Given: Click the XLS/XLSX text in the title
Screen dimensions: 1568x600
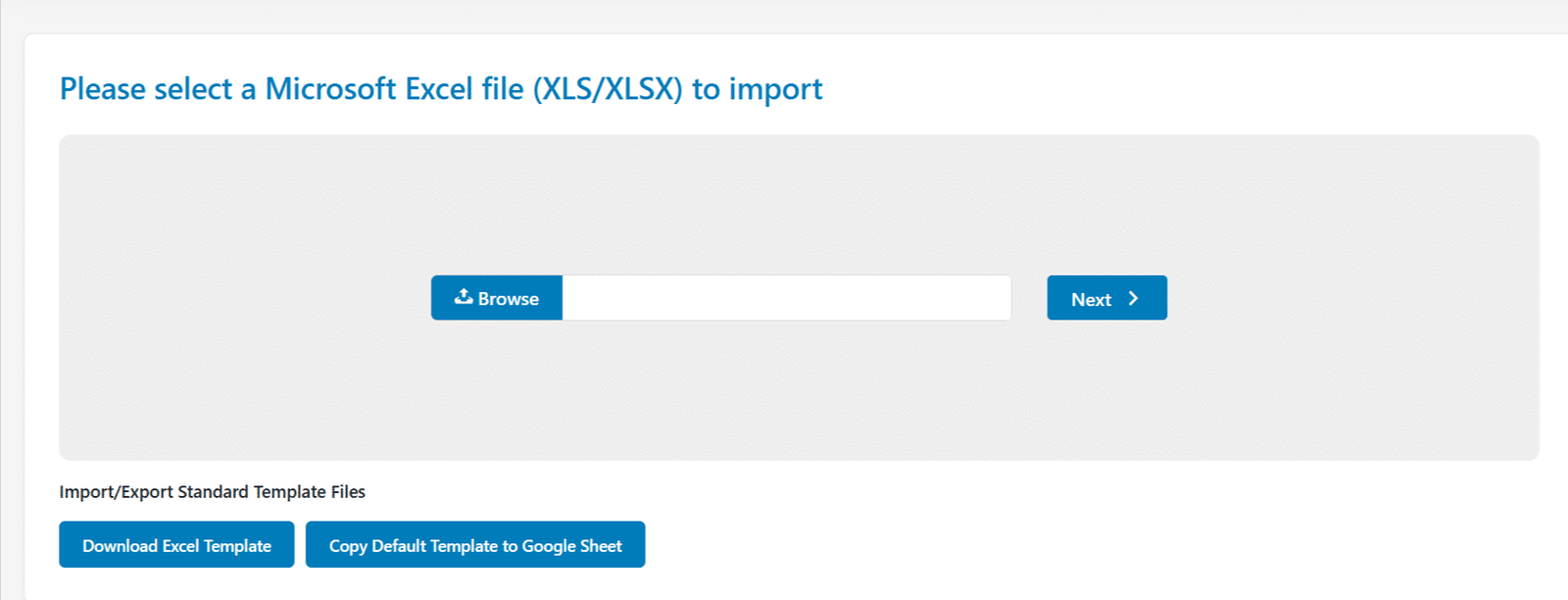Looking at the screenshot, I should 608,89.
